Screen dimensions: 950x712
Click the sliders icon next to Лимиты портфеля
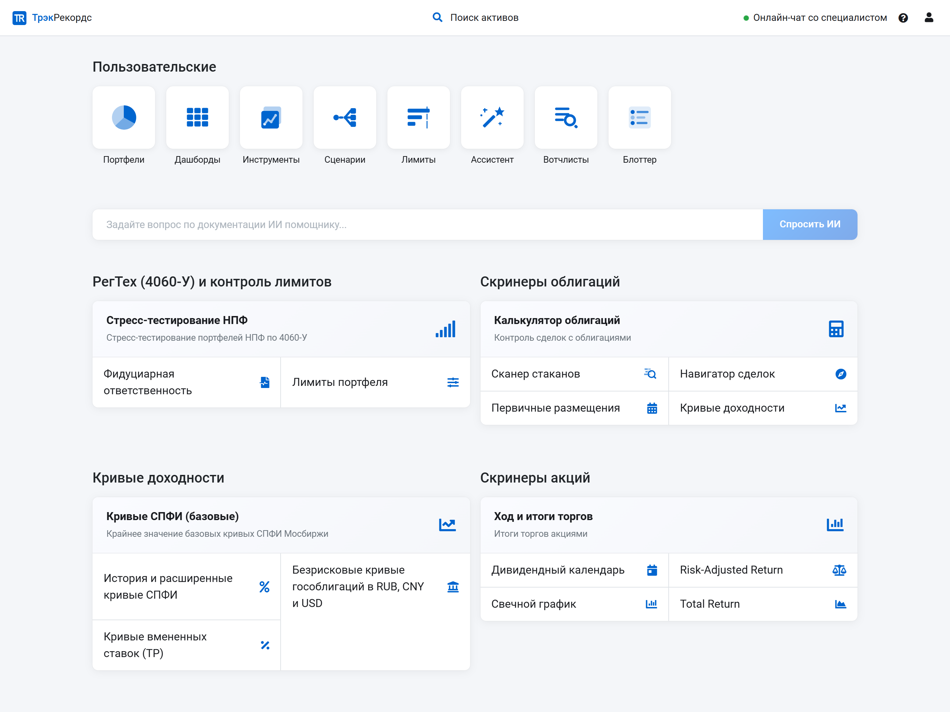pyautogui.click(x=453, y=382)
